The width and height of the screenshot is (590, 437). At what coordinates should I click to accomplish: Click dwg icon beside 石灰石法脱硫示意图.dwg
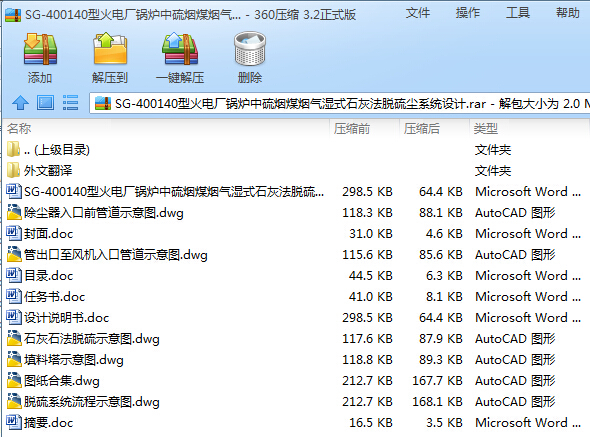pos(14,338)
